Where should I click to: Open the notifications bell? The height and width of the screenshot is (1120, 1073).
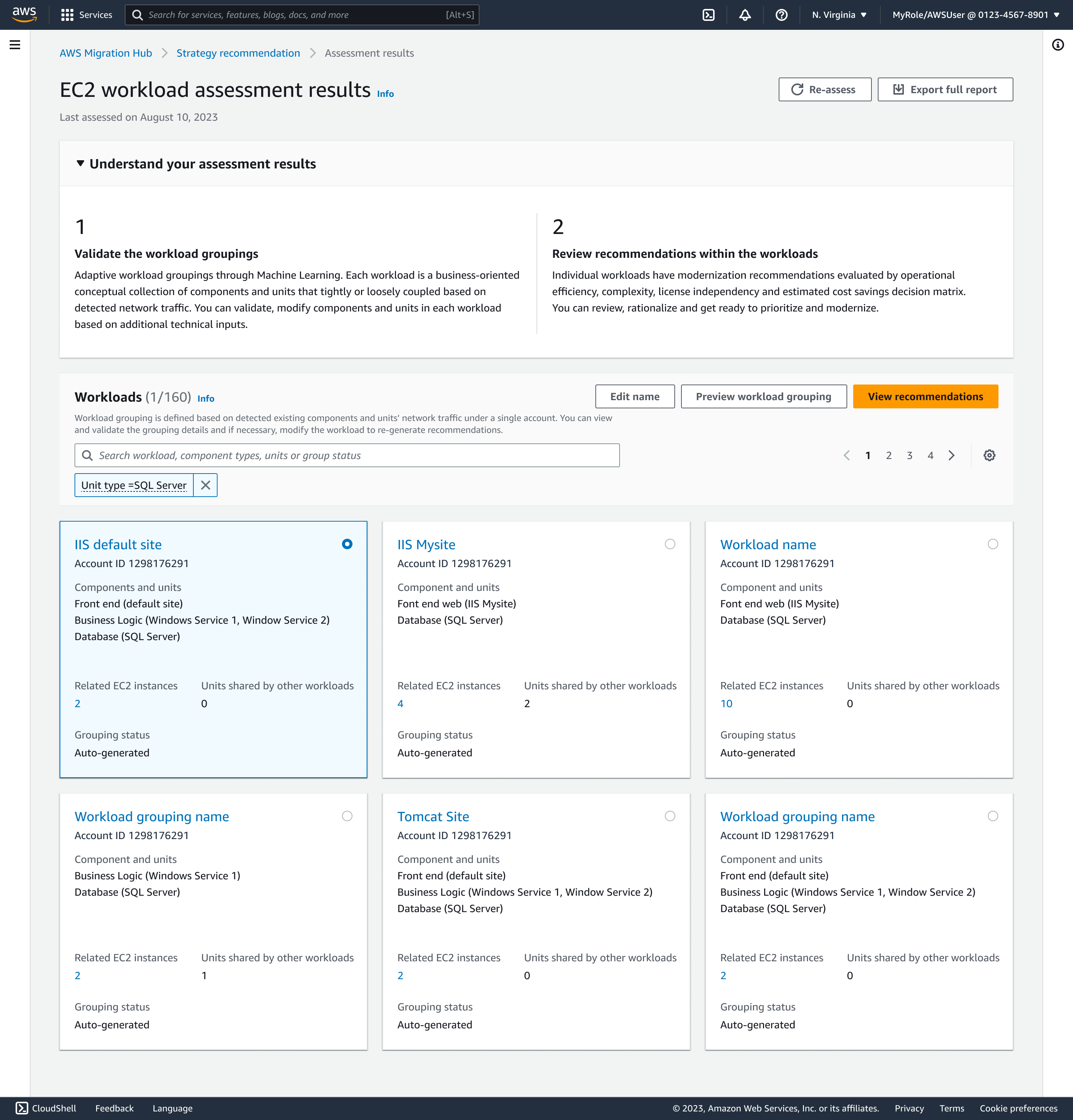click(x=745, y=15)
